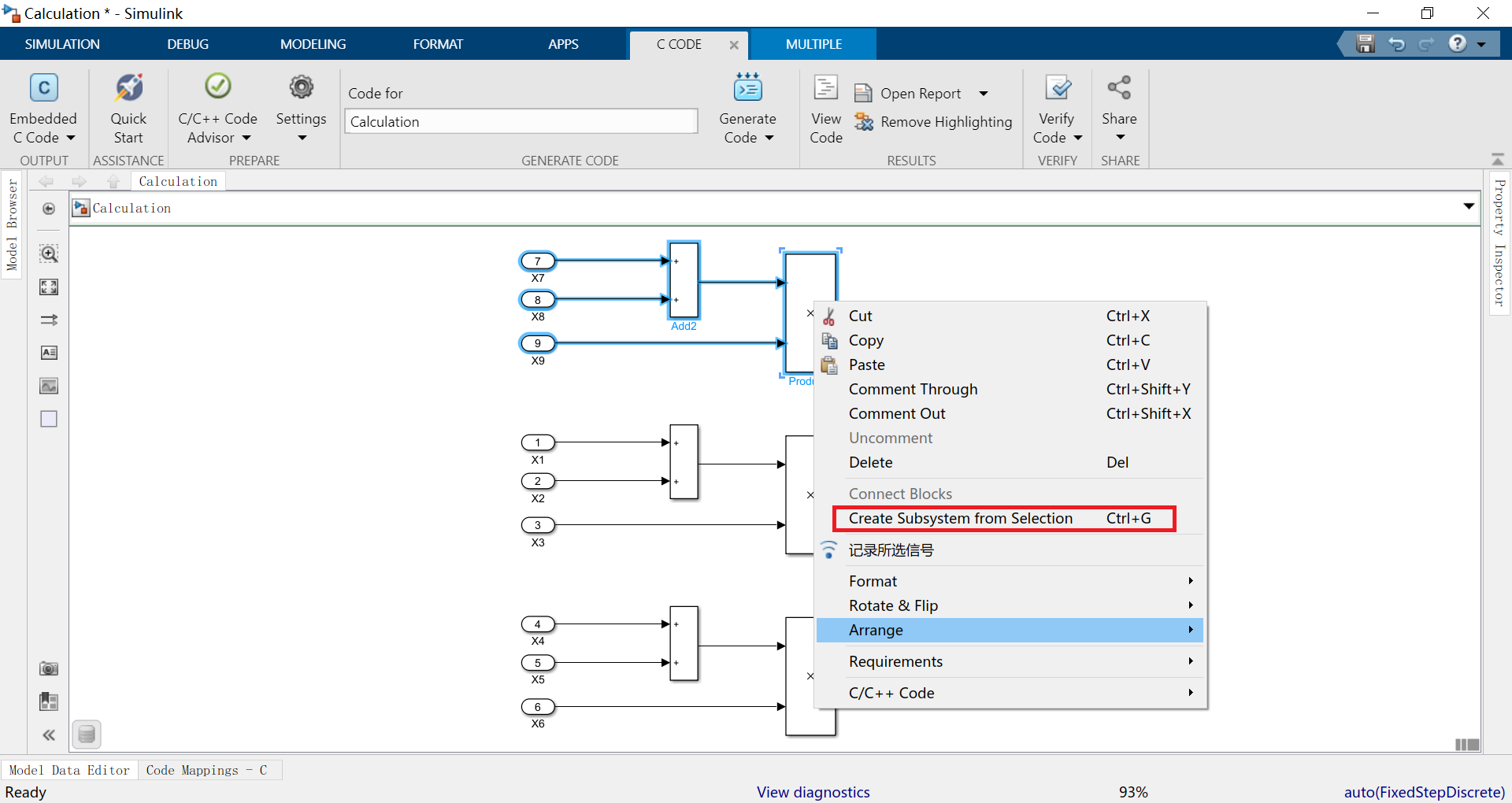Insert area box icon in palette

click(x=49, y=419)
